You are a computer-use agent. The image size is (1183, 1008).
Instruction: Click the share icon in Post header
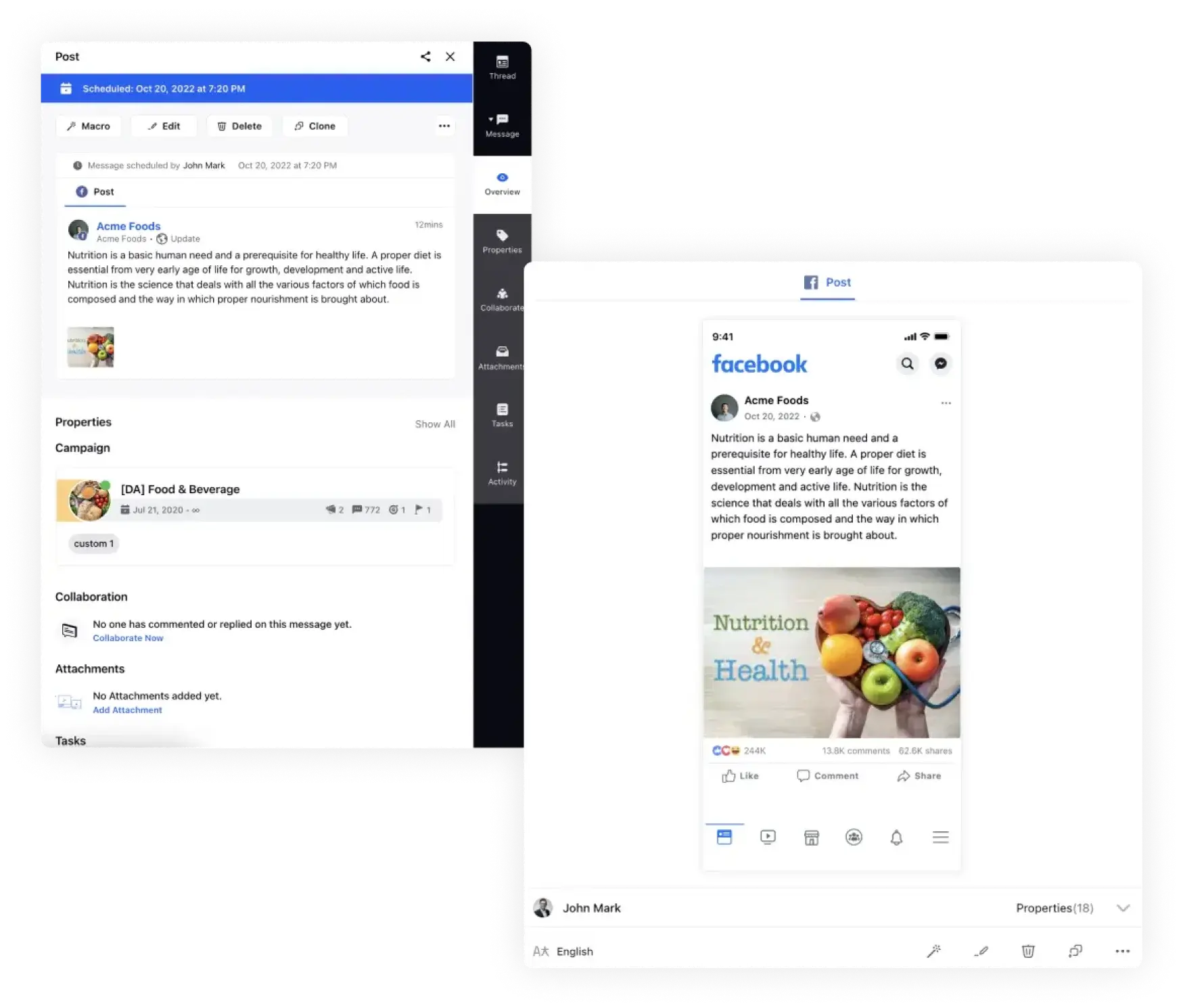tap(425, 57)
